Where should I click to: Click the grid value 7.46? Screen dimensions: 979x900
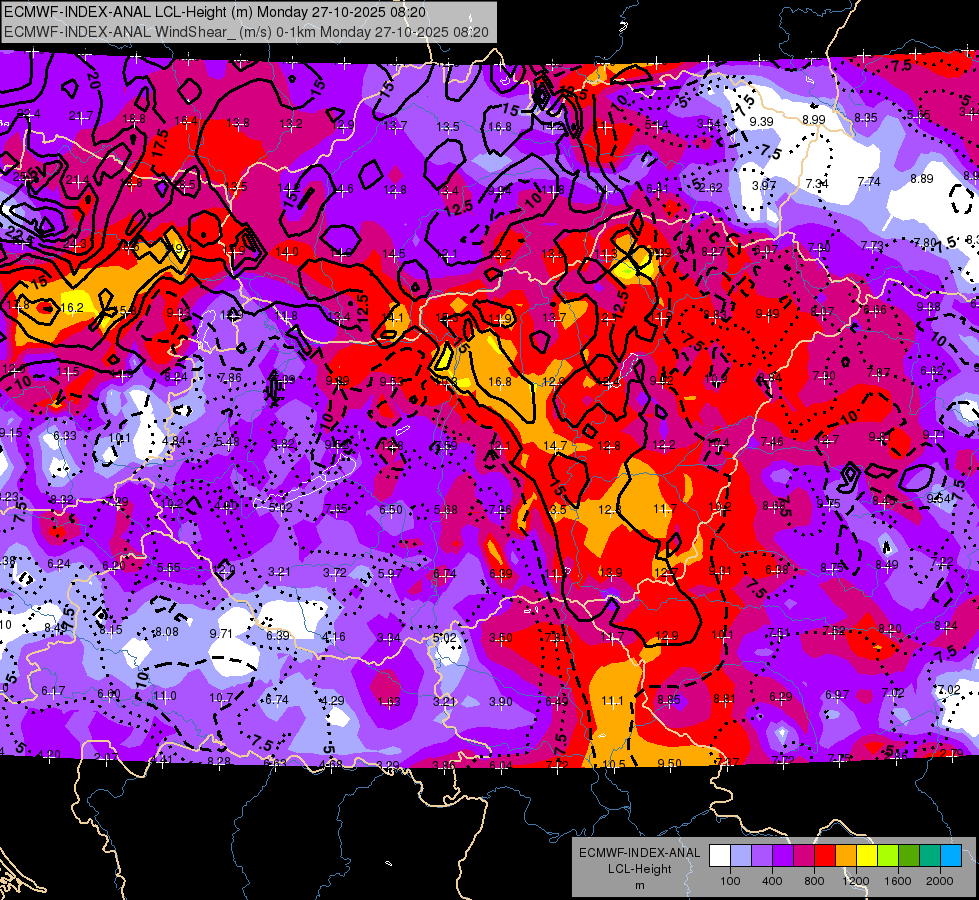click(772, 442)
